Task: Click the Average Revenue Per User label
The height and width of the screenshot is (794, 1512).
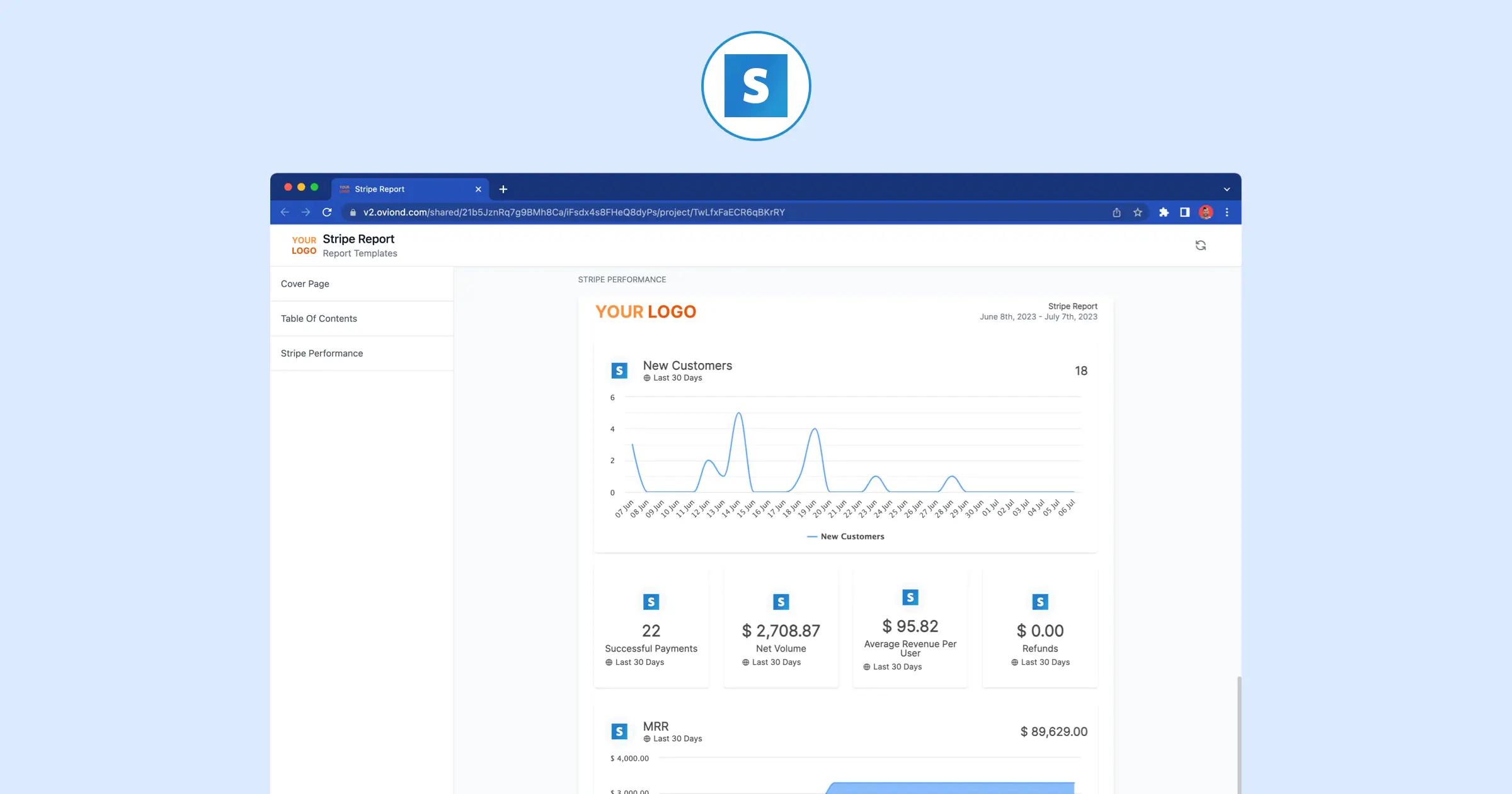Action: [x=910, y=648]
